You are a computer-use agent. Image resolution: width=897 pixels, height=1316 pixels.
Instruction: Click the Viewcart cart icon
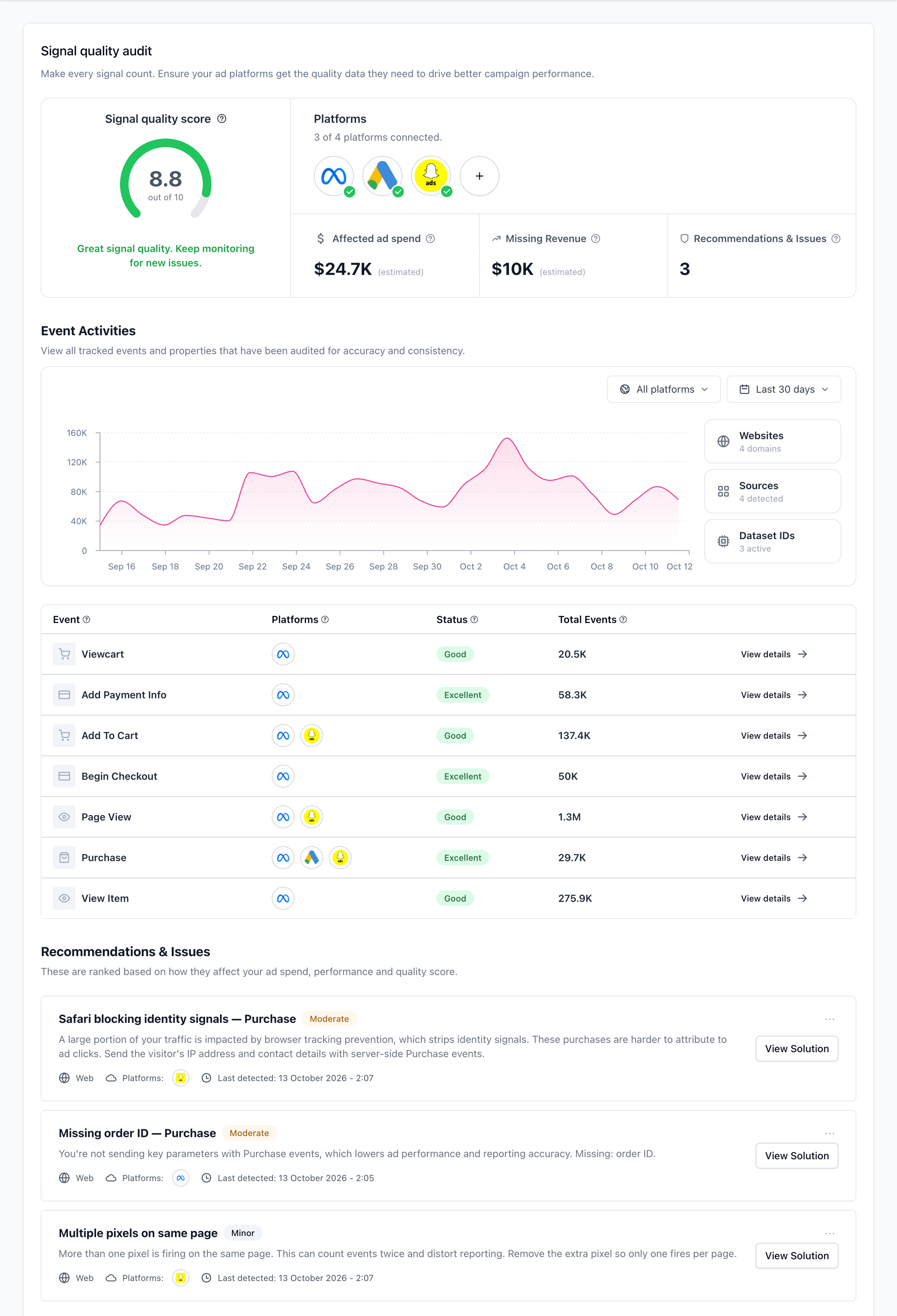click(x=65, y=654)
